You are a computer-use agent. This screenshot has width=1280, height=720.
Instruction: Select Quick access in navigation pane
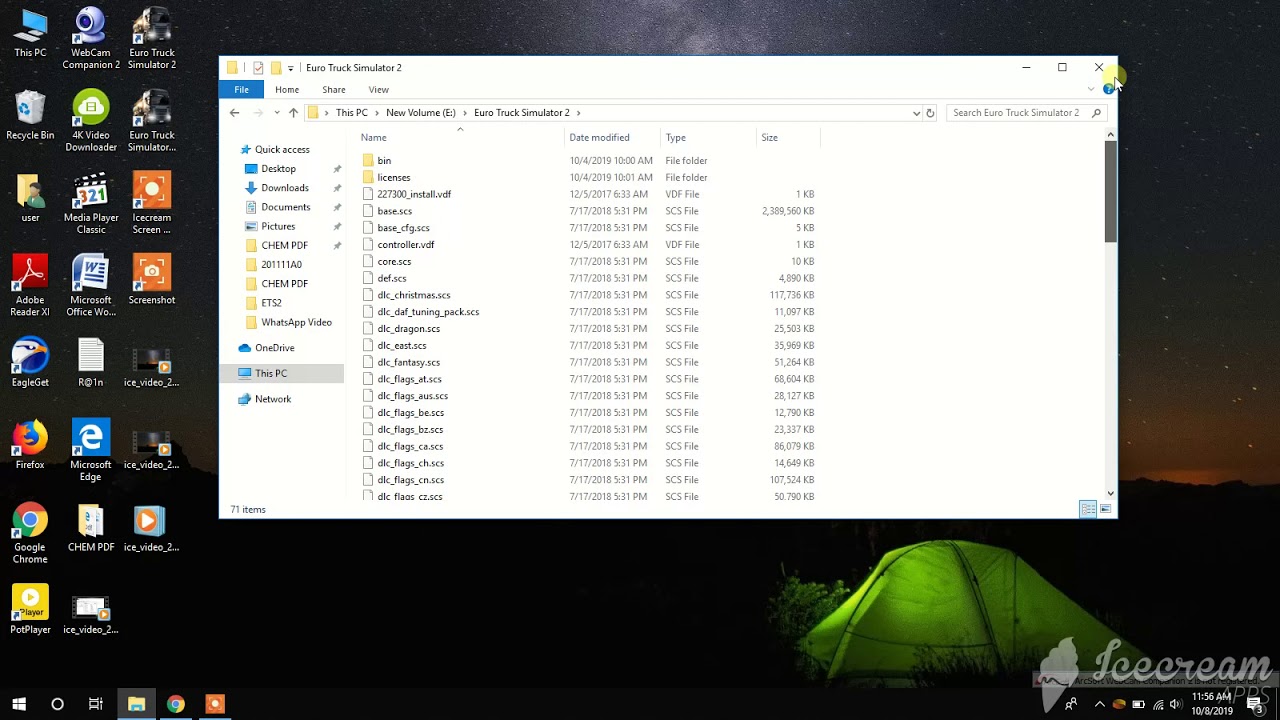[282, 149]
